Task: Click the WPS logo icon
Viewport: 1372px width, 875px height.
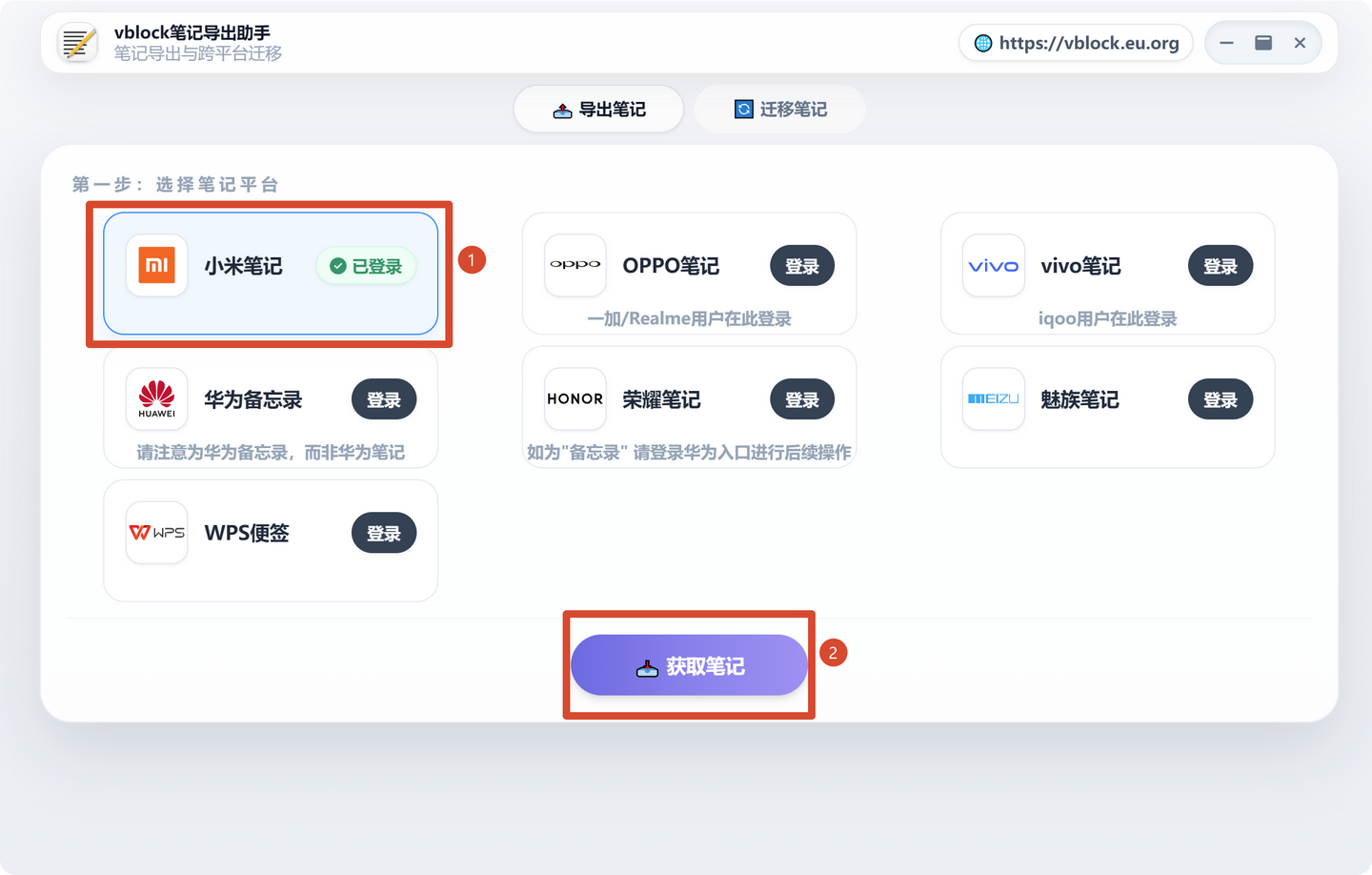Action: pyautogui.click(x=157, y=533)
